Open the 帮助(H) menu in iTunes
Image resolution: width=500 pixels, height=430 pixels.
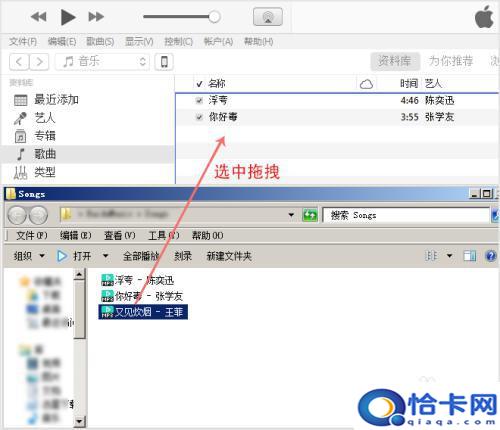tap(258, 42)
